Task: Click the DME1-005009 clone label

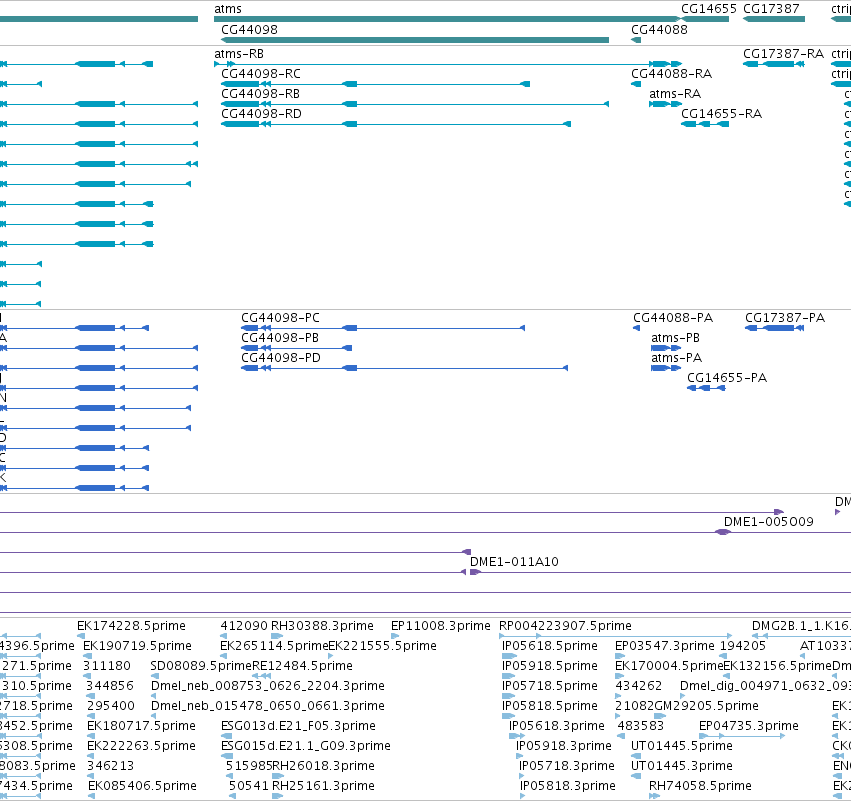Action: pyautogui.click(x=769, y=522)
